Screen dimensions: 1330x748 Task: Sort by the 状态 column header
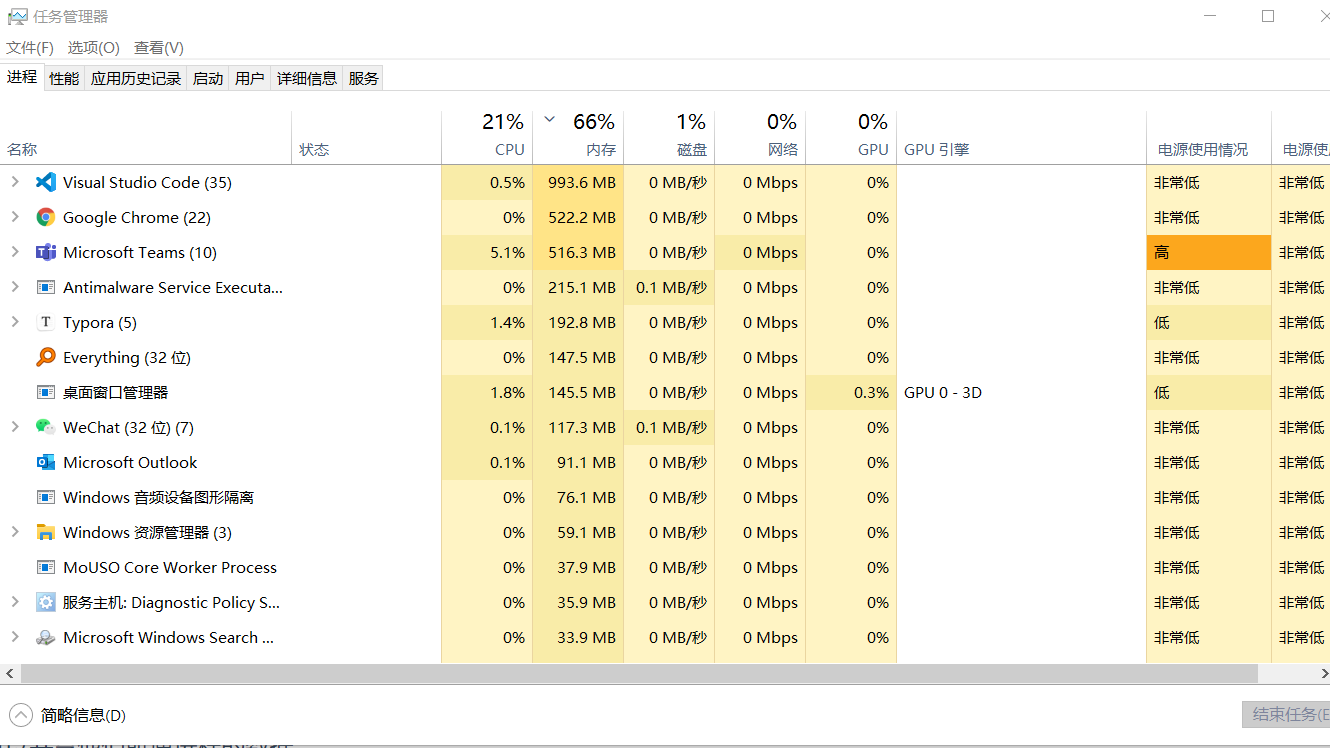coord(366,138)
